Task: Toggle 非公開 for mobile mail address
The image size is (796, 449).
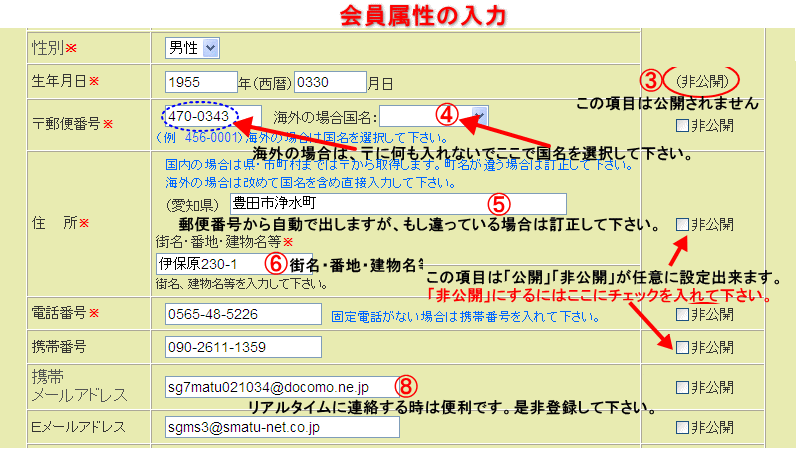Action: point(682,387)
